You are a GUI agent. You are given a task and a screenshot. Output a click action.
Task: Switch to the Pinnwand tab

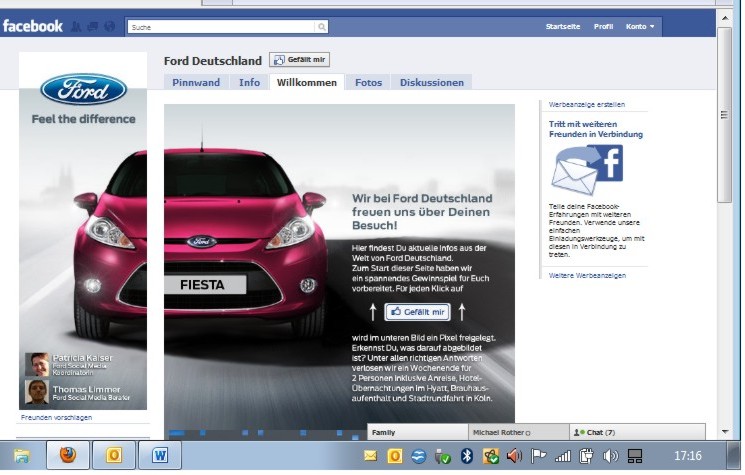pos(196,82)
